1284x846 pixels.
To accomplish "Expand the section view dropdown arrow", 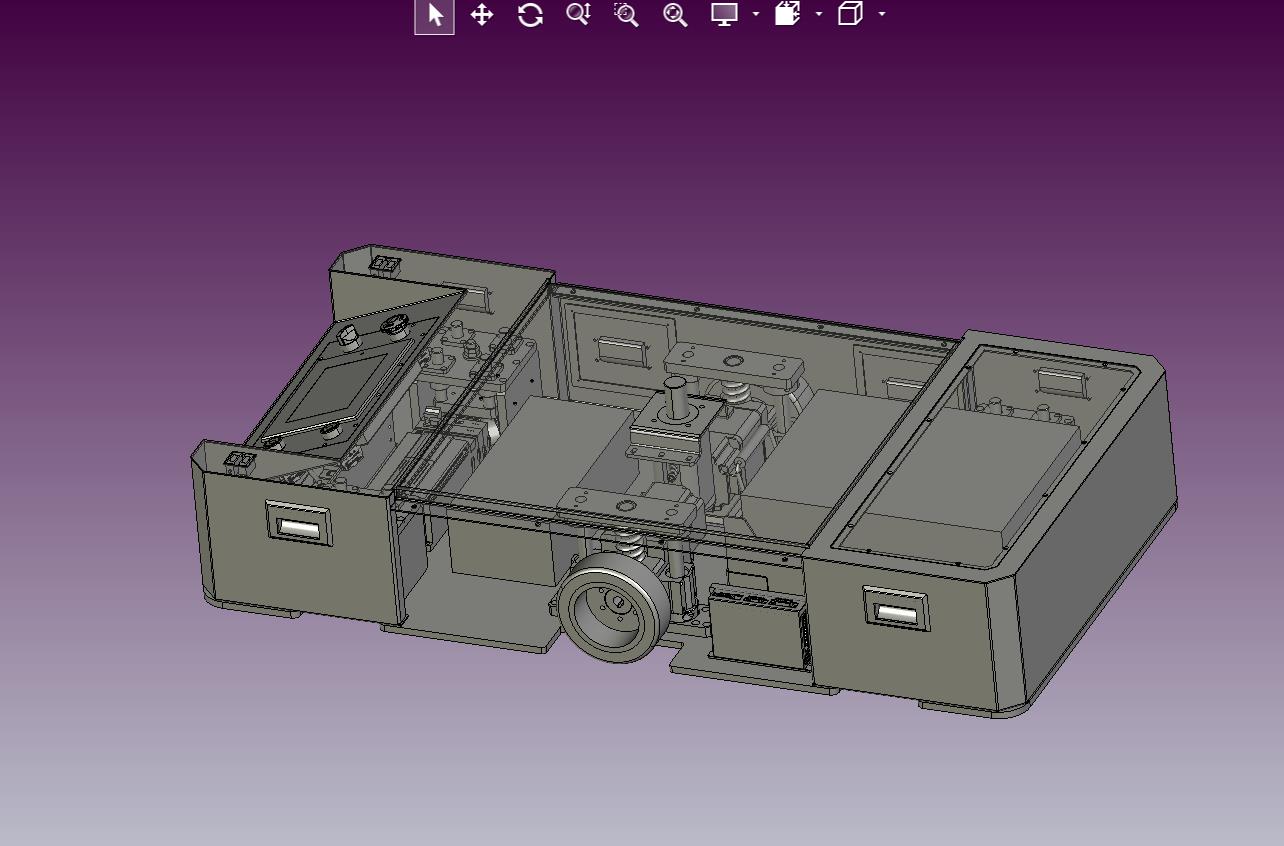I will 819,15.
